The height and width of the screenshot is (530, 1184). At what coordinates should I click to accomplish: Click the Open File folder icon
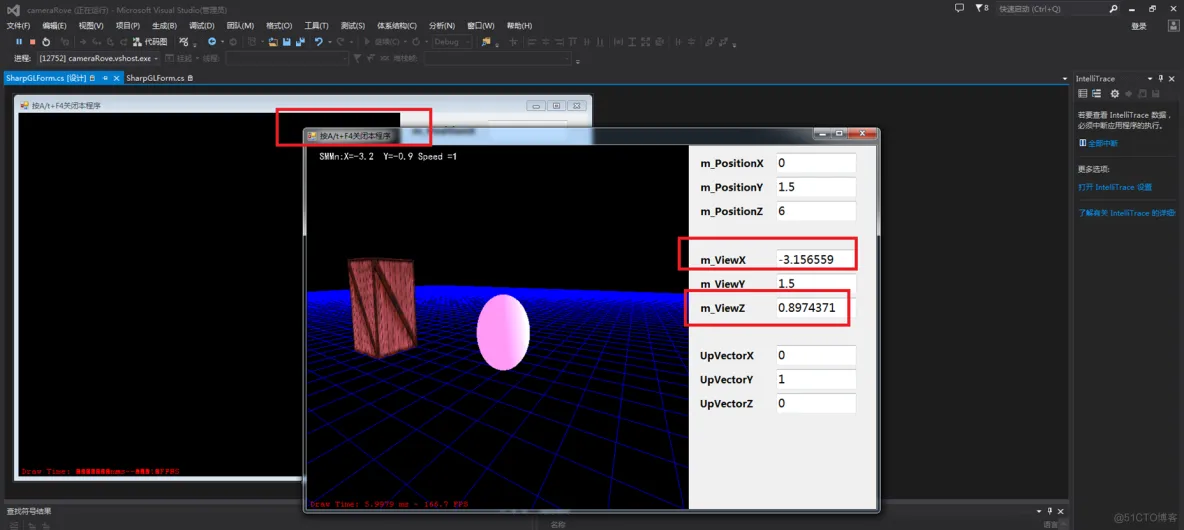coord(273,42)
